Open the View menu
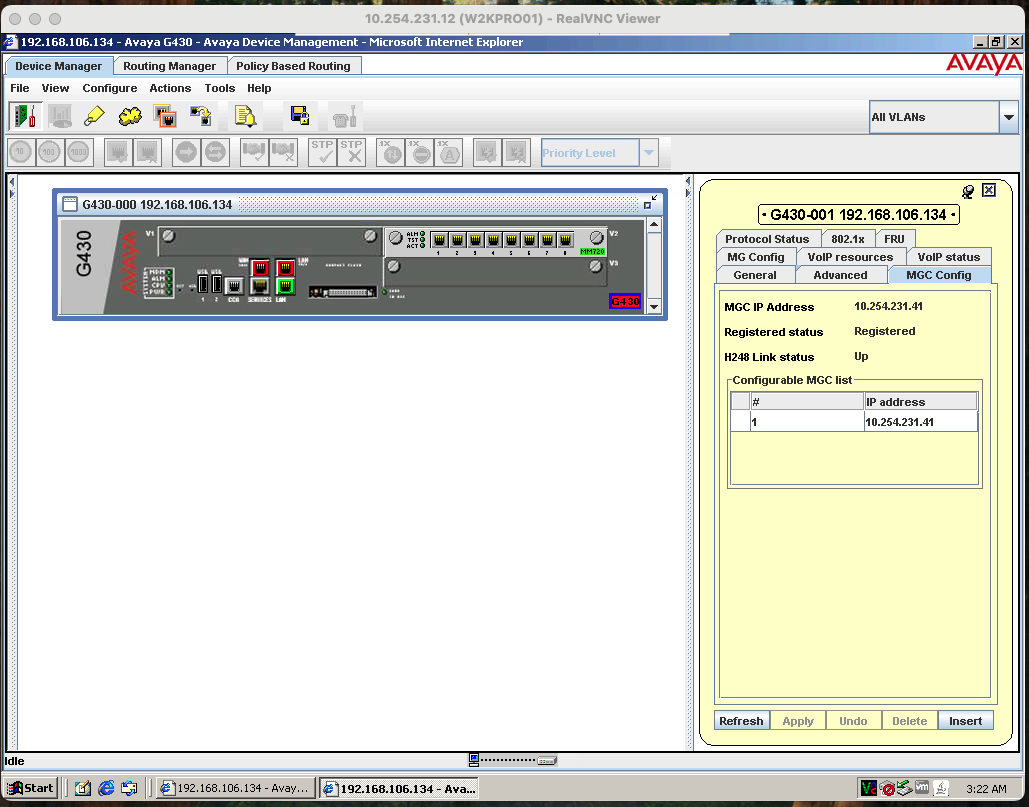1029x807 pixels. point(55,88)
